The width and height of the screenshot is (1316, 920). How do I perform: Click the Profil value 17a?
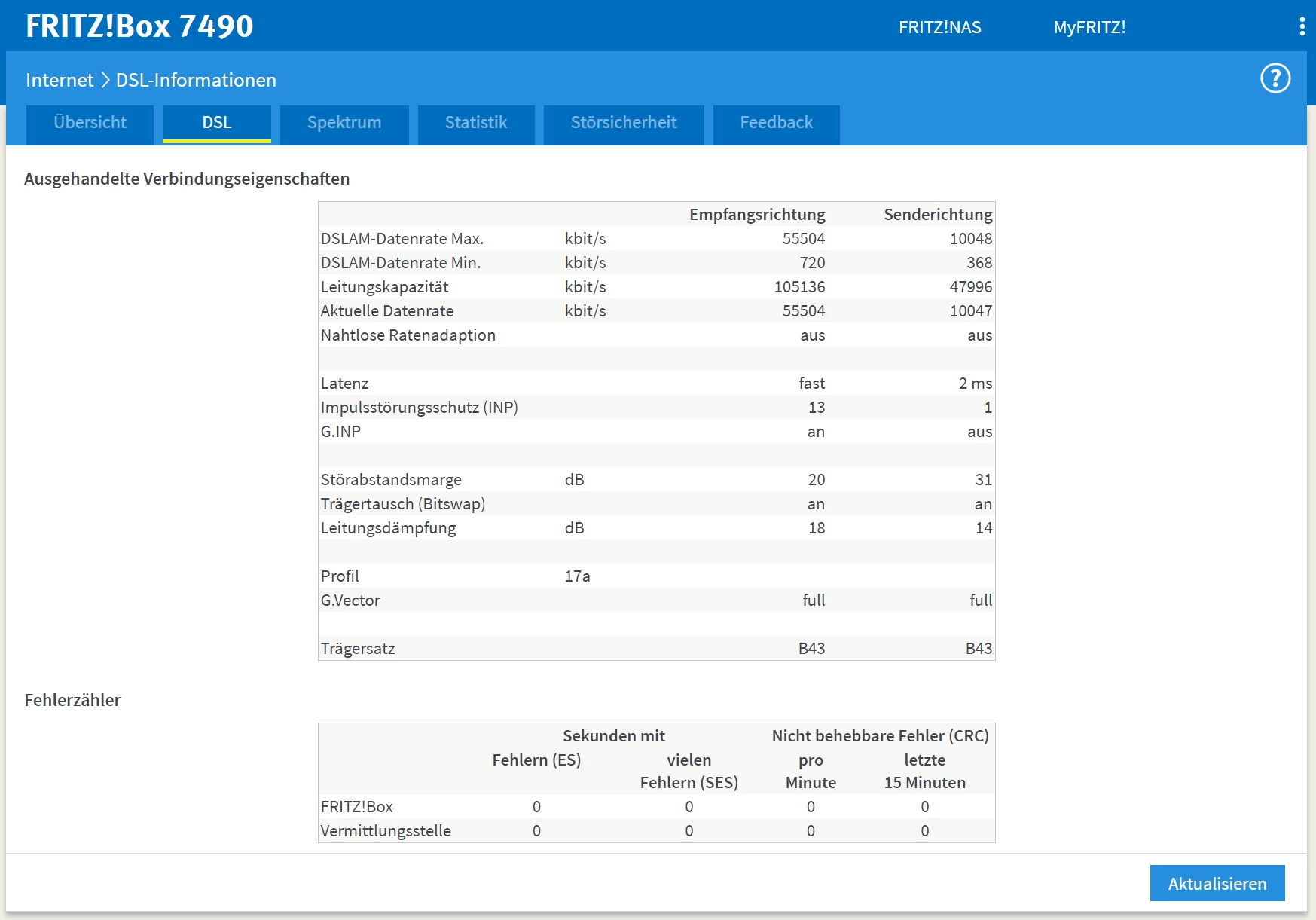pyautogui.click(x=577, y=576)
